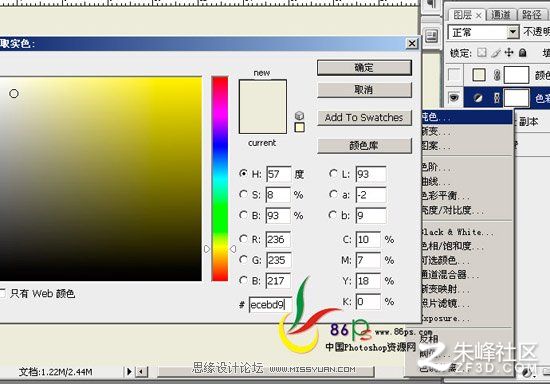The image size is (550, 384).
Task: Select the R red radio button
Action: 243,239
